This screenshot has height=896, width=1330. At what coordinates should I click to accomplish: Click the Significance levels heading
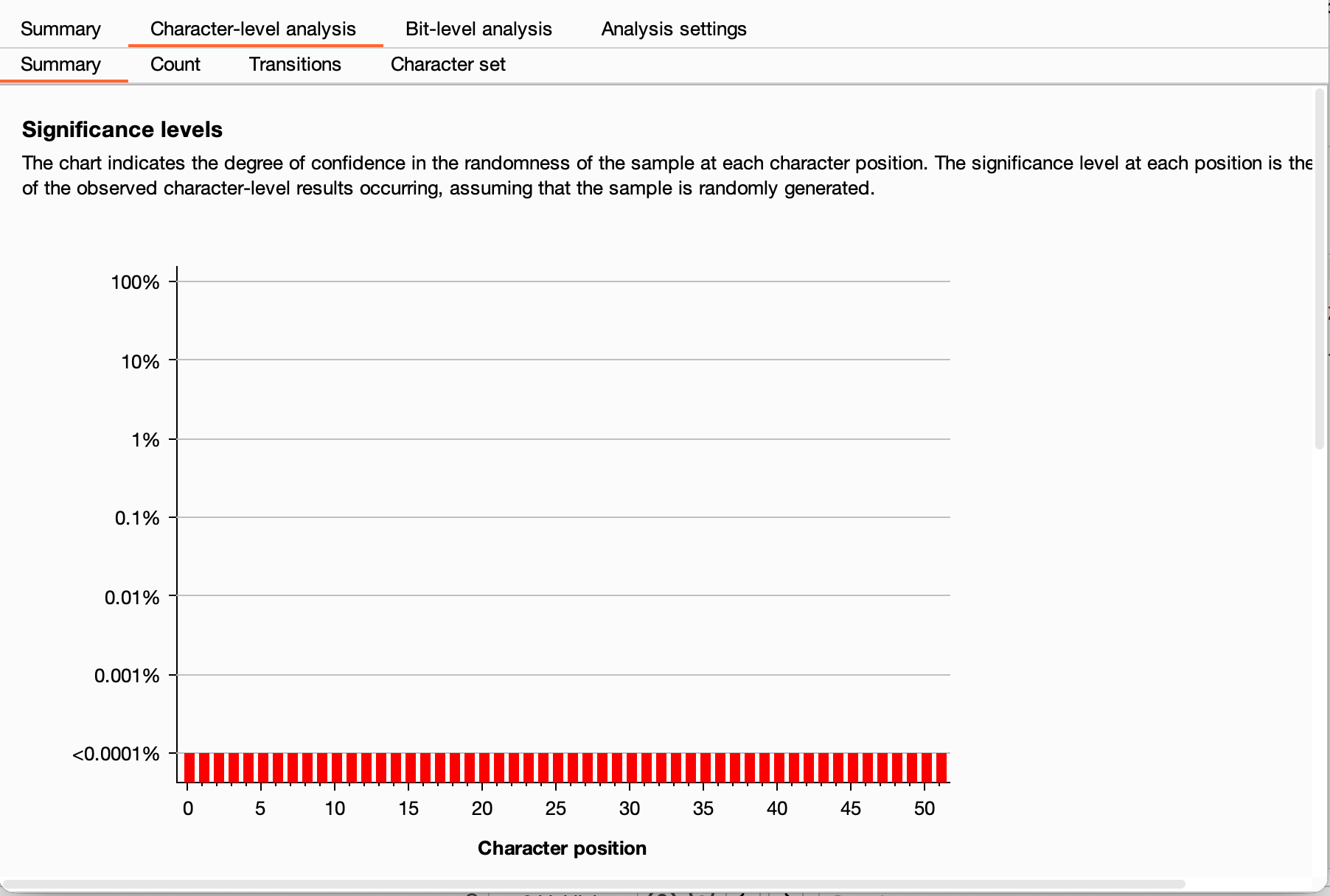point(122,130)
